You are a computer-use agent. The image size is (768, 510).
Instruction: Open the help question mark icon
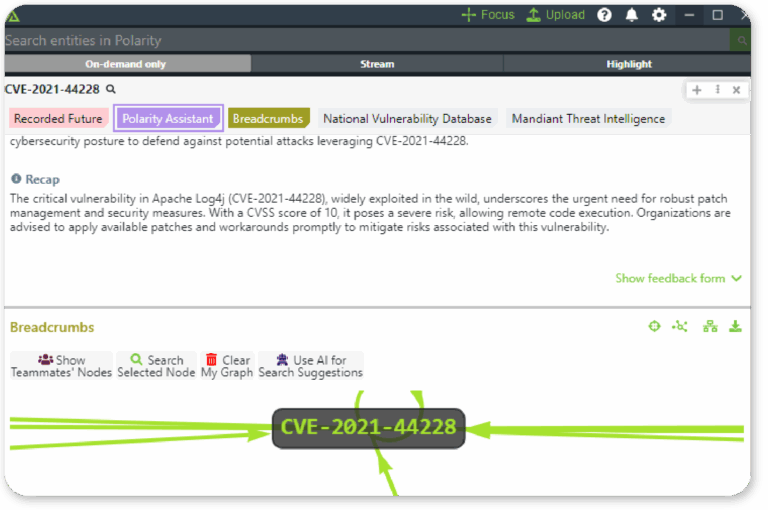pos(605,15)
